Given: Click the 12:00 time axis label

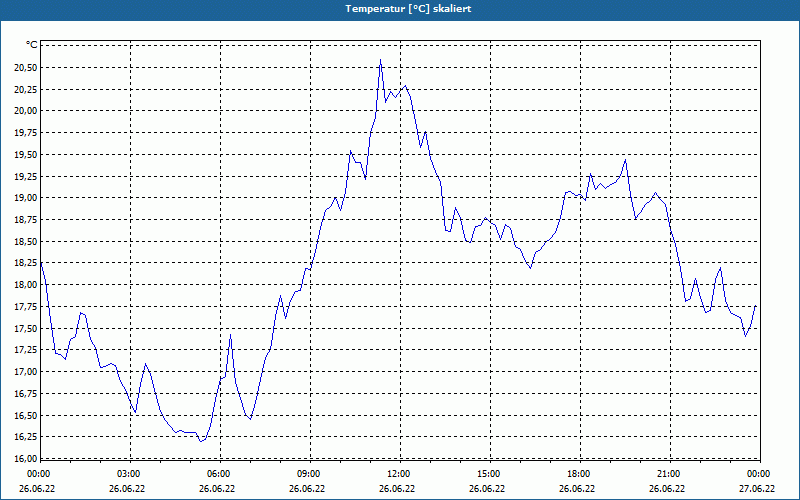Looking at the screenshot, I should pos(397,474).
